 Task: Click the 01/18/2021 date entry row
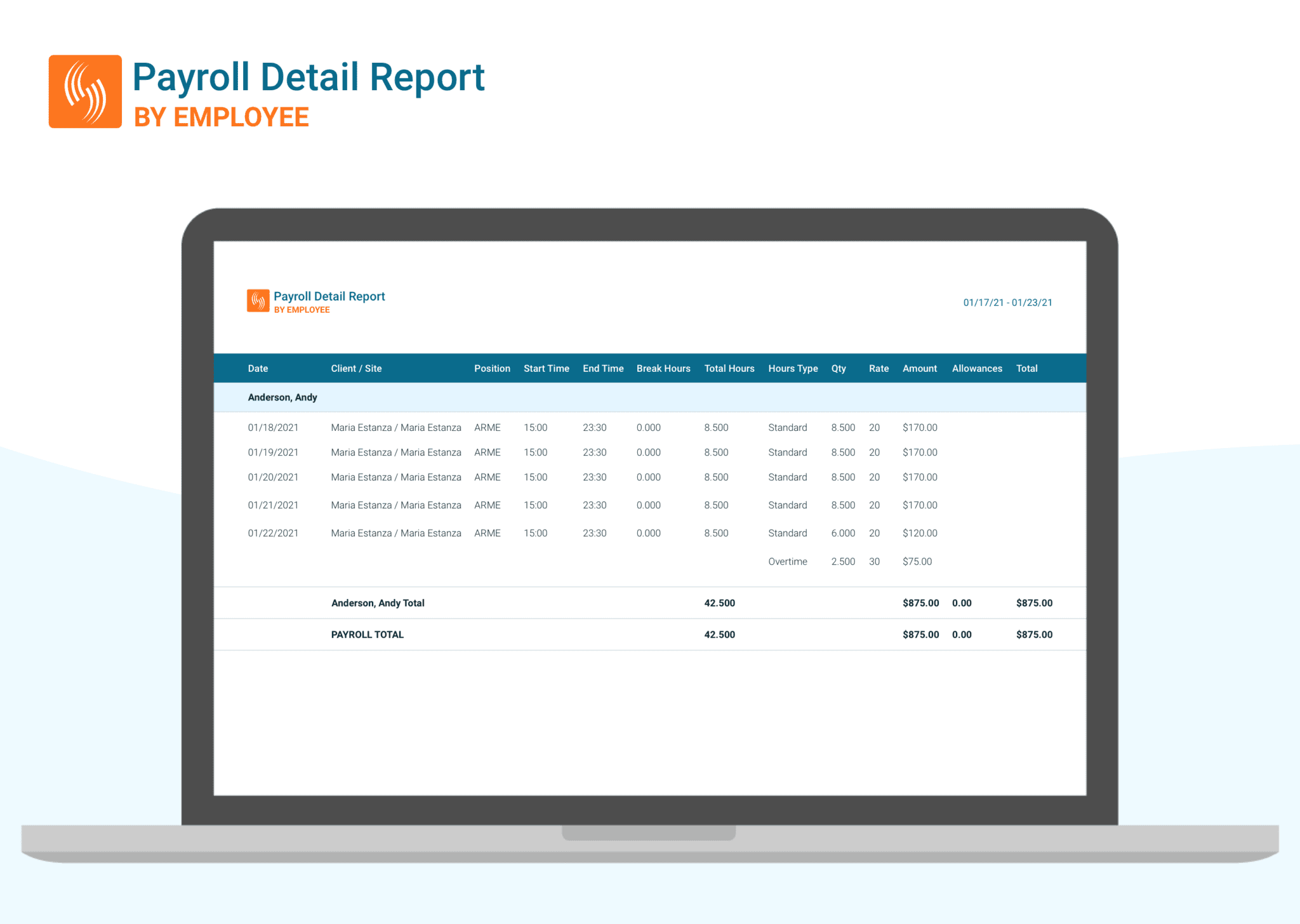tap(273, 427)
